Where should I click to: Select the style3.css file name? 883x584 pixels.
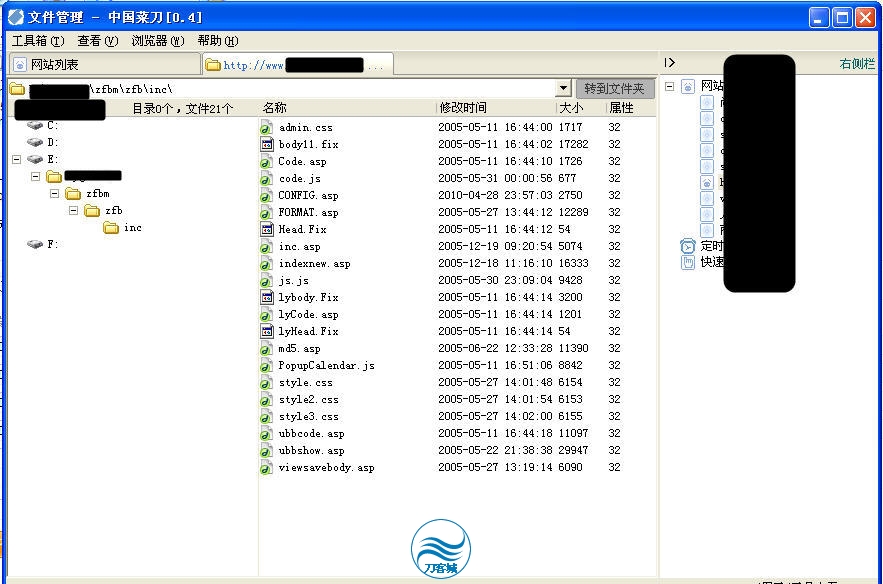coord(309,417)
